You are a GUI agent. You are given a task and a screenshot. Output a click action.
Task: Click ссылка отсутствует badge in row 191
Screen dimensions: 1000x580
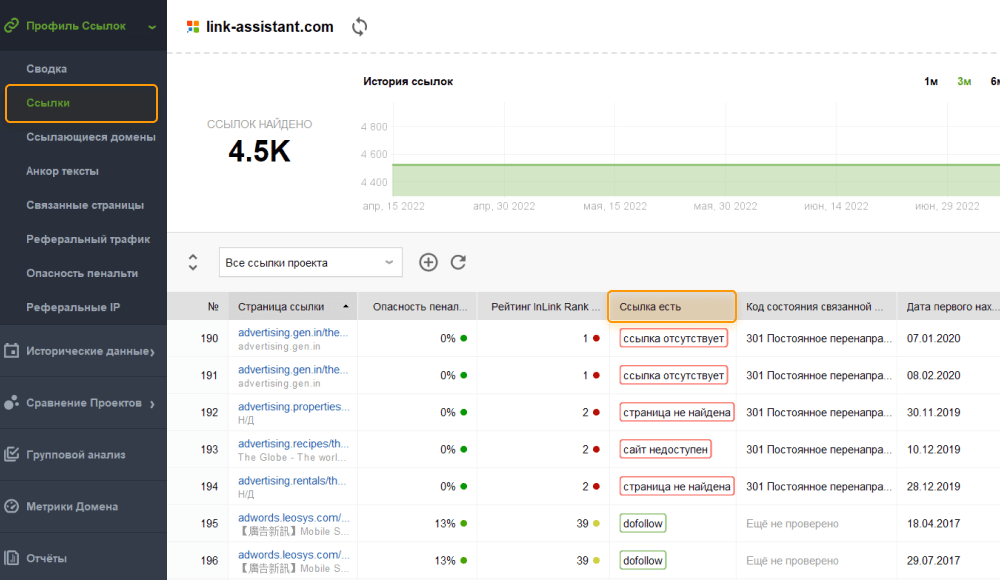point(673,375)
